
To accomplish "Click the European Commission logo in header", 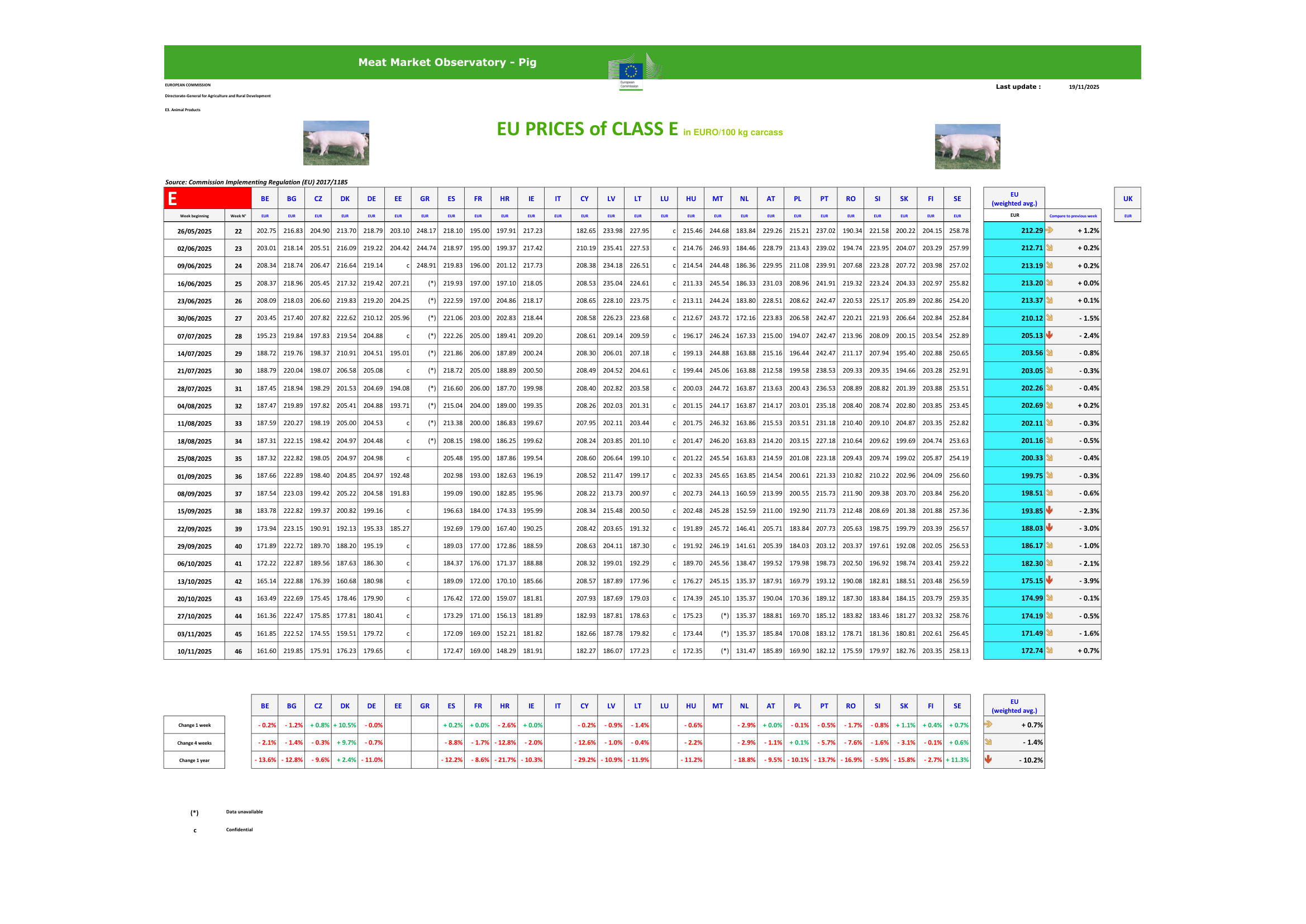I will tap(632, 72).
